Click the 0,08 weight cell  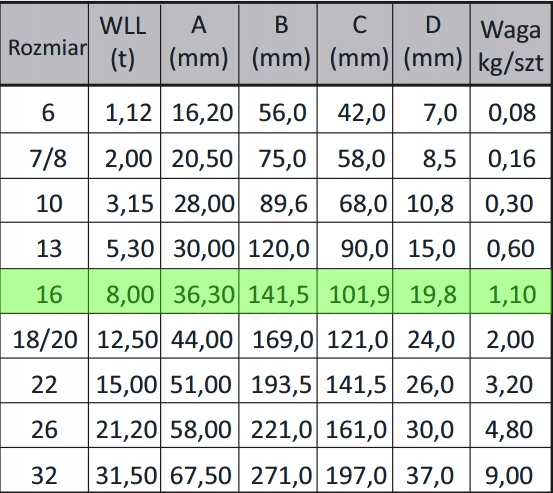coord(511,110)
